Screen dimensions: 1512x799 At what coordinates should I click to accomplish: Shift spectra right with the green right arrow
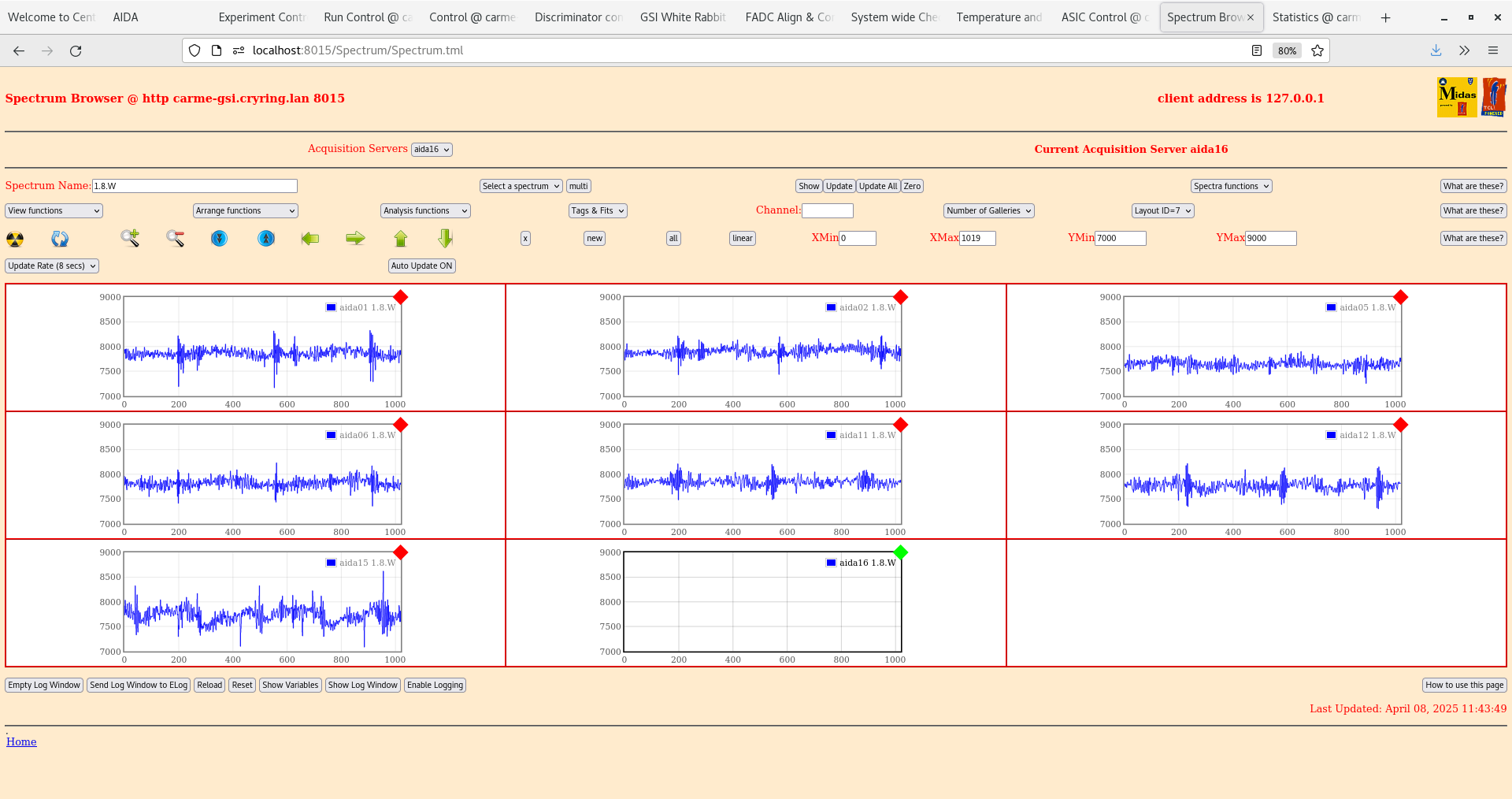click(x=356, y=238)
